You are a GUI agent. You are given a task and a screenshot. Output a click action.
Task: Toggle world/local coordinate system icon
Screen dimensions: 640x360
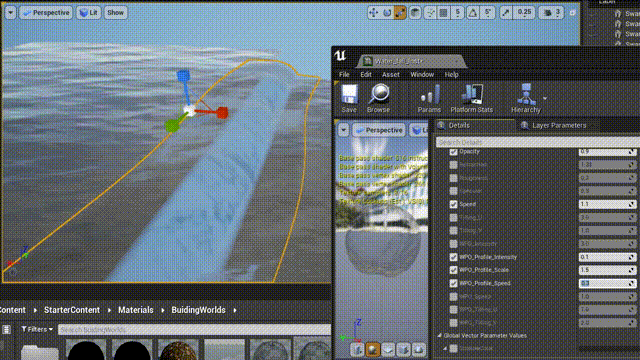click(415, 13)
